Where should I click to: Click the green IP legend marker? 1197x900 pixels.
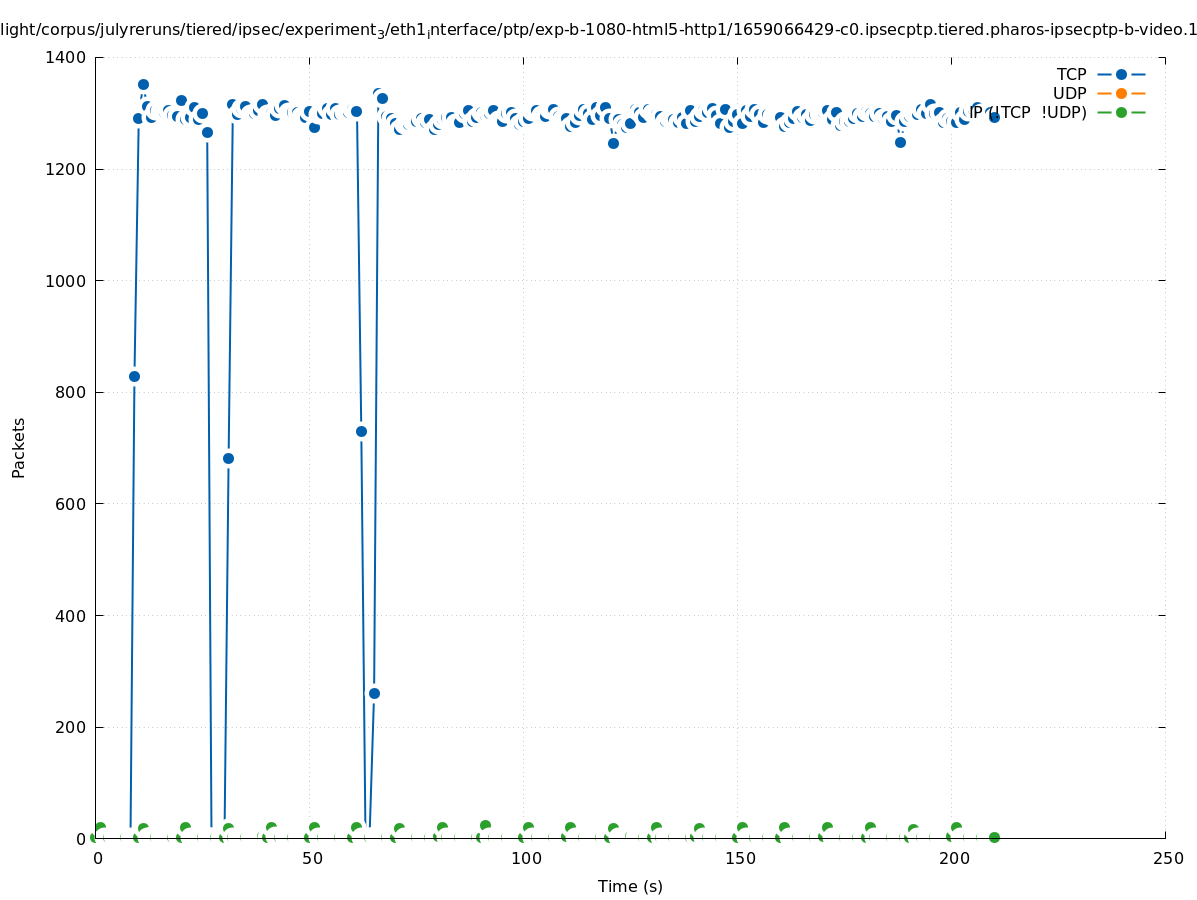(1121, 112)
